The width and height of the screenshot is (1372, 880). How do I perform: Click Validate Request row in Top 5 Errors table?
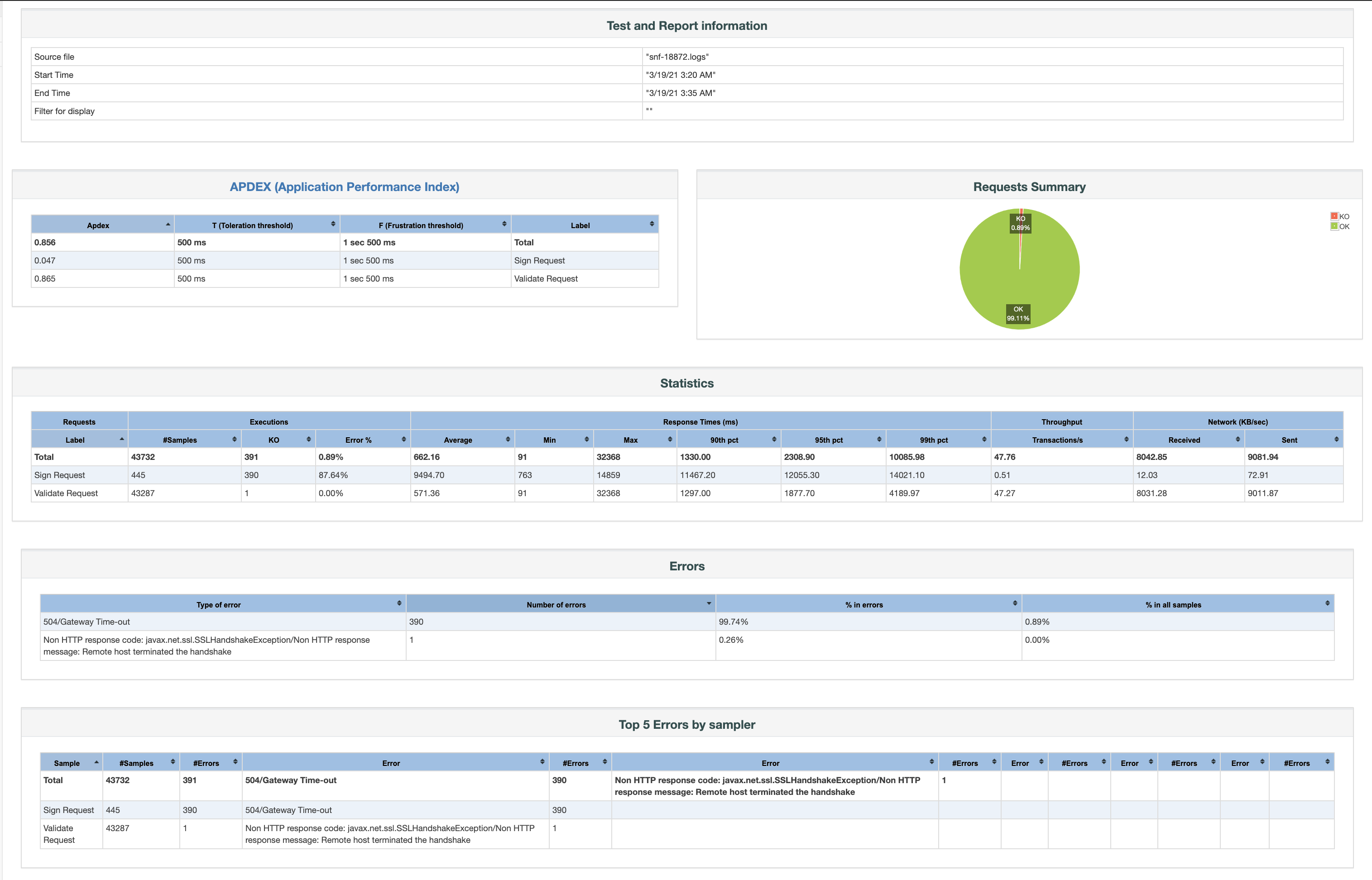point(687,834)
